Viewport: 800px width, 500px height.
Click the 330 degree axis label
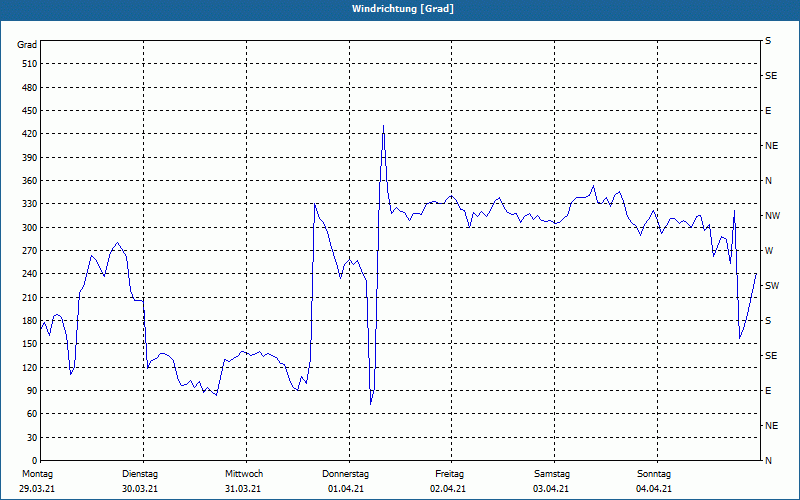(30, 204)
